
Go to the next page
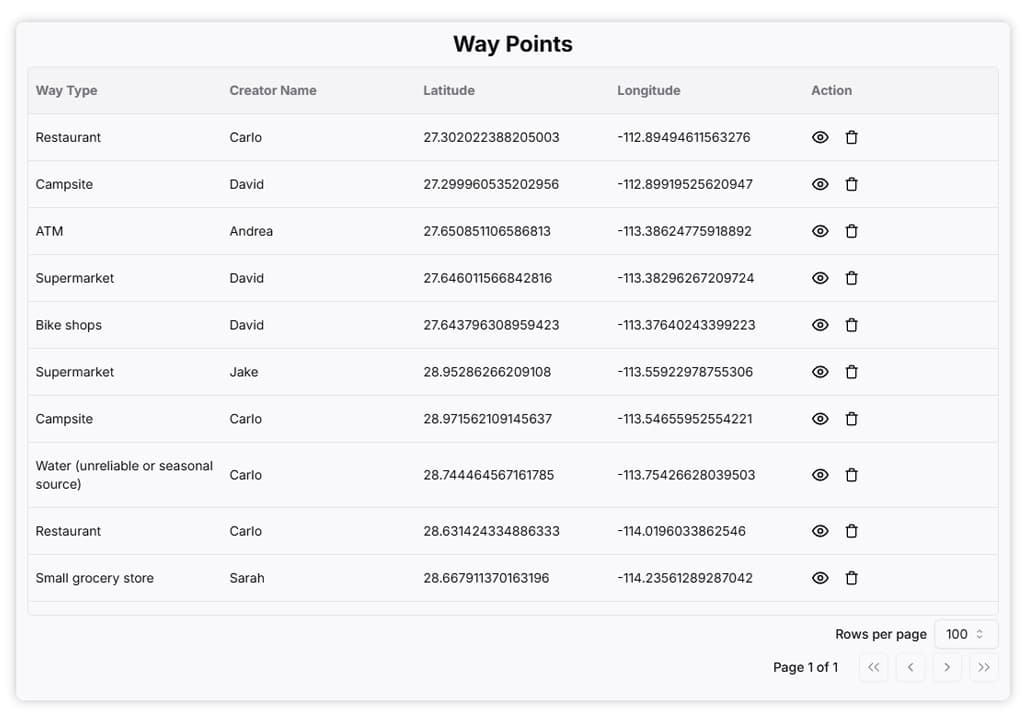(x=947, y=667)
